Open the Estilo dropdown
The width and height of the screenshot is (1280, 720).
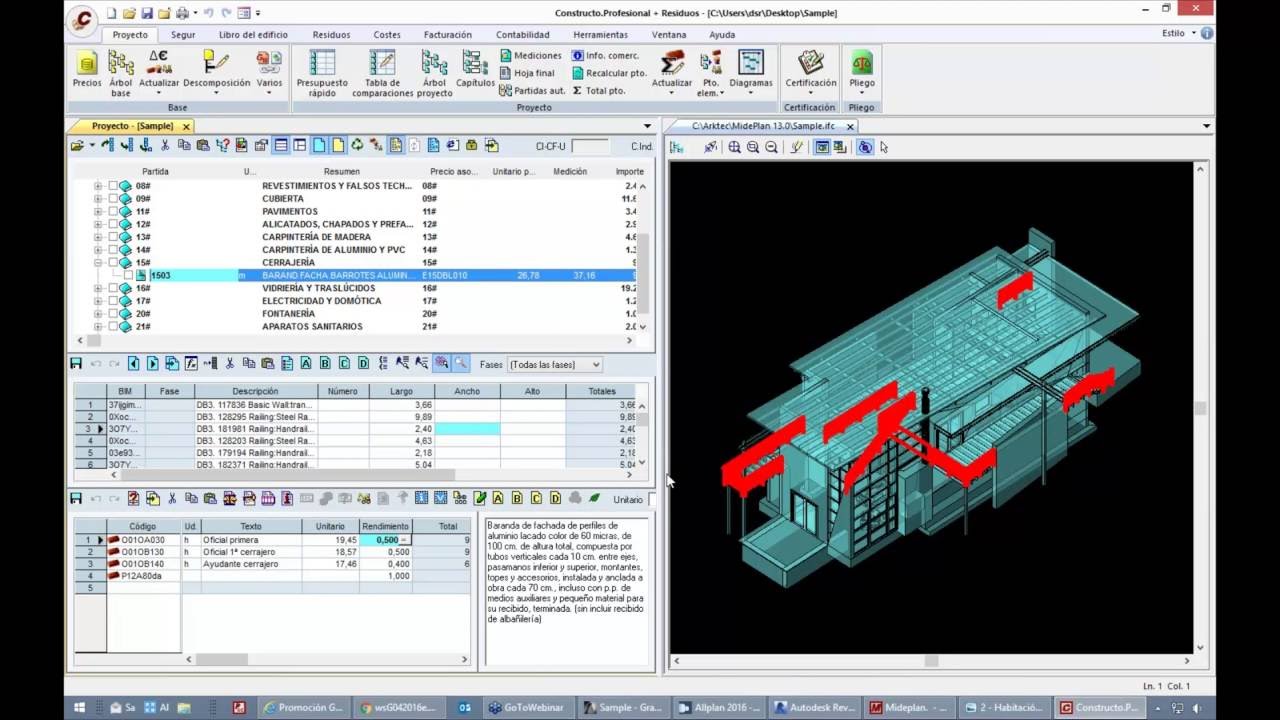pyautogui.click(x=1178, y=33)
